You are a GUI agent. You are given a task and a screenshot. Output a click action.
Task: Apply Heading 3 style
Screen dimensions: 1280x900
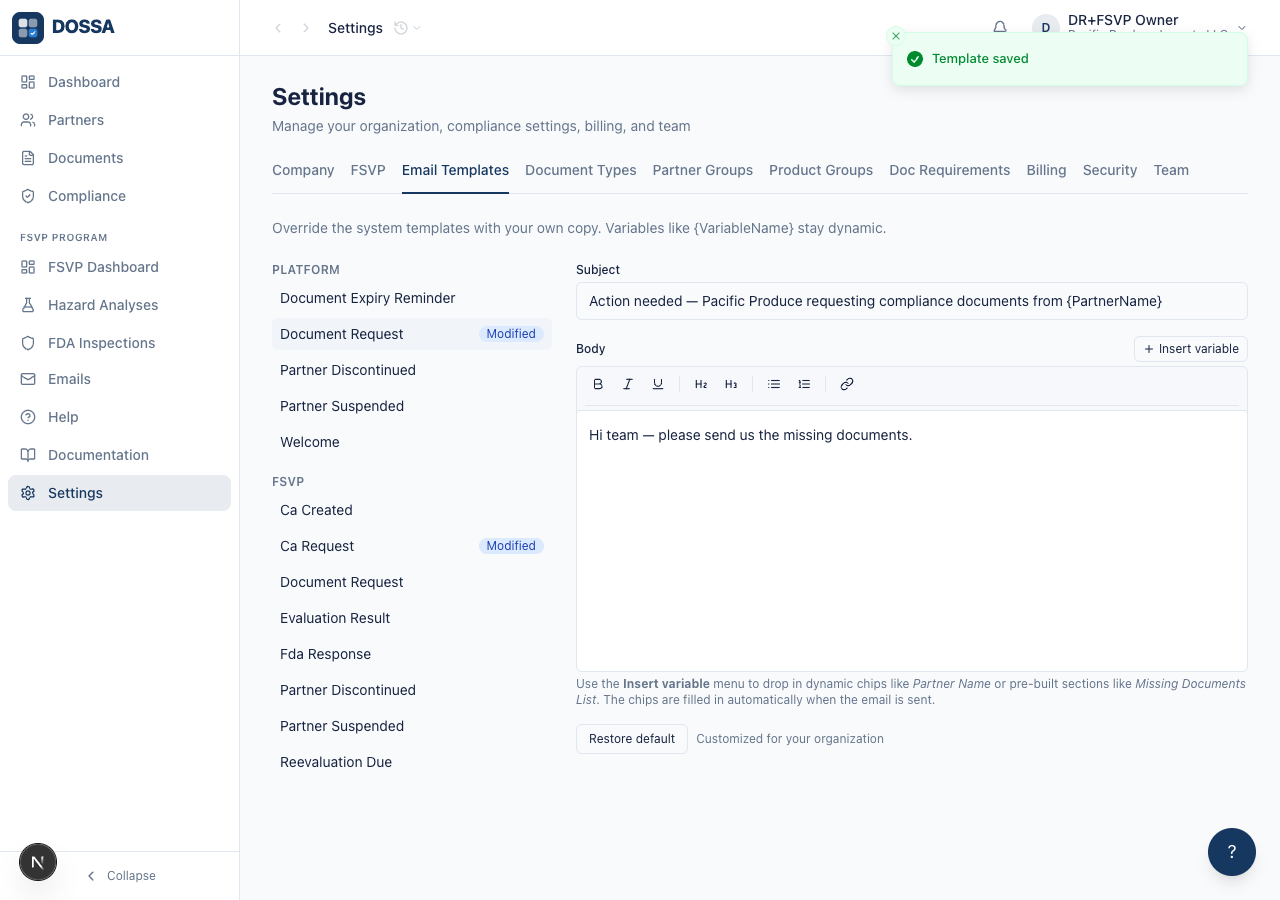point(731,384)
